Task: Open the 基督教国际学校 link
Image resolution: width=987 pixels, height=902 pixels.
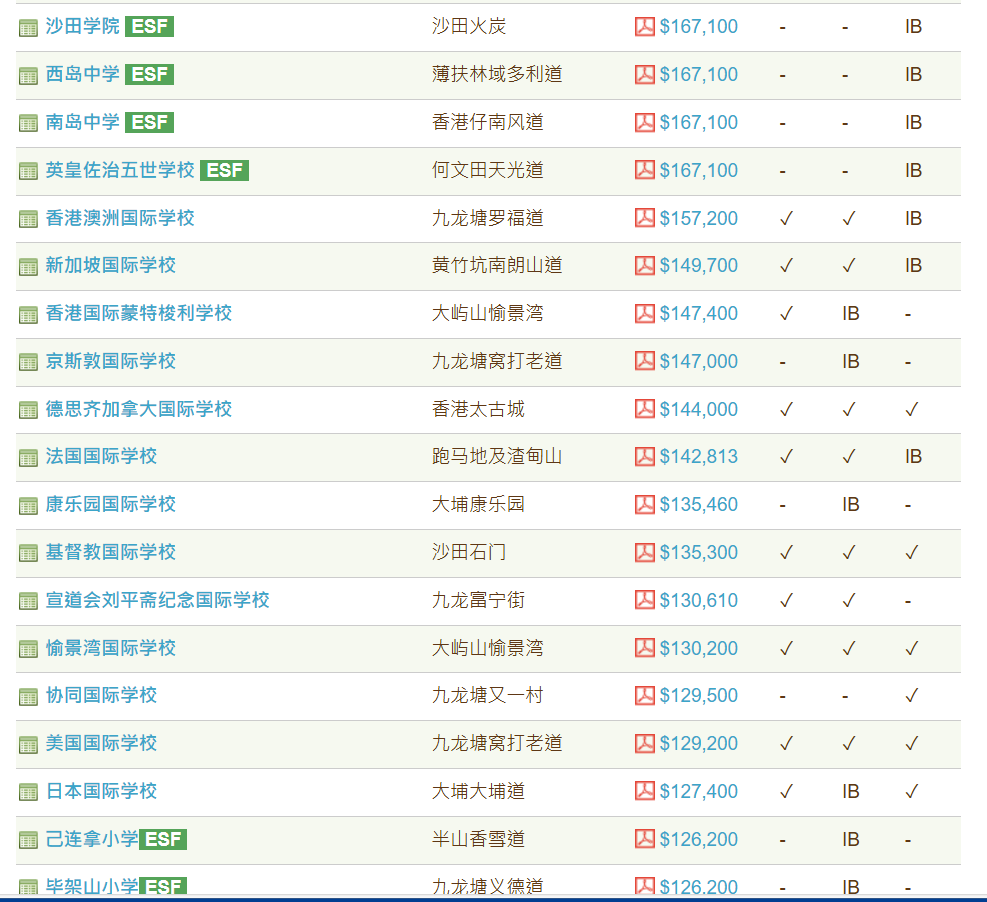Action: click(x=110, y=552)
